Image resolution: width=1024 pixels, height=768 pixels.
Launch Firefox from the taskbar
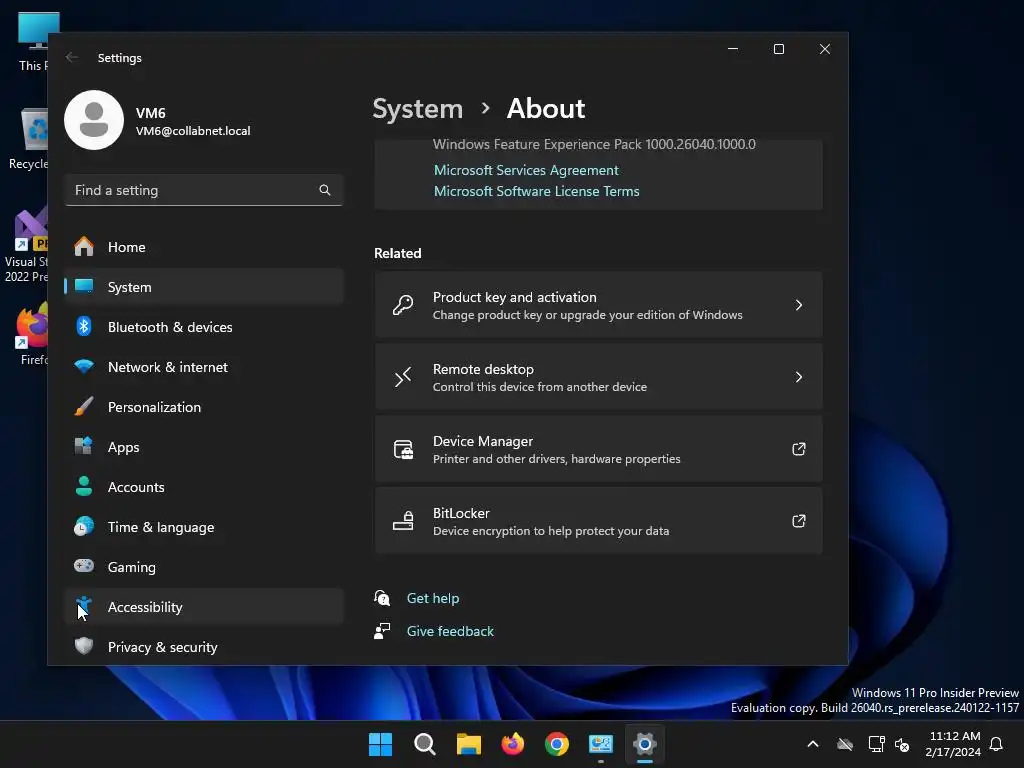coord(513,744)
